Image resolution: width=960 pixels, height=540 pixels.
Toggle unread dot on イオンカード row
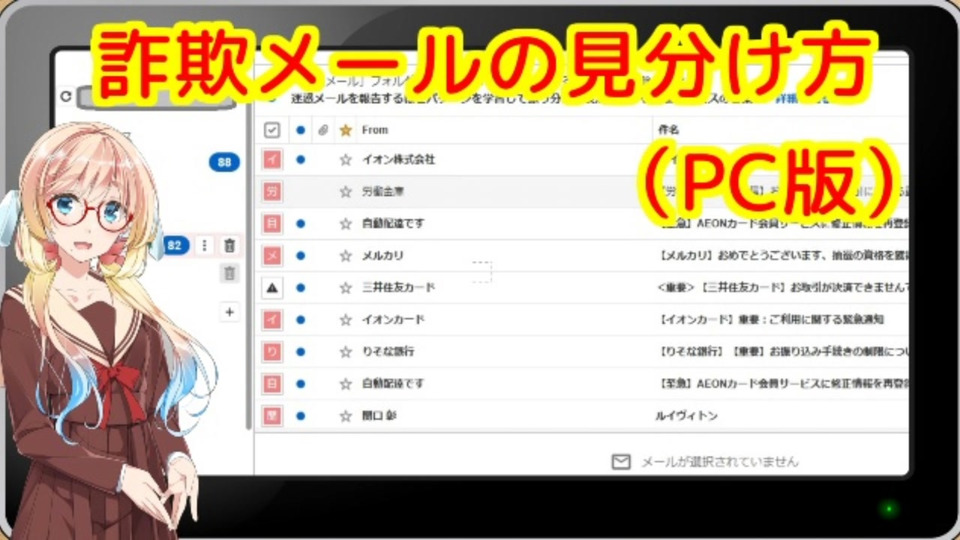(x=300, y=320)
